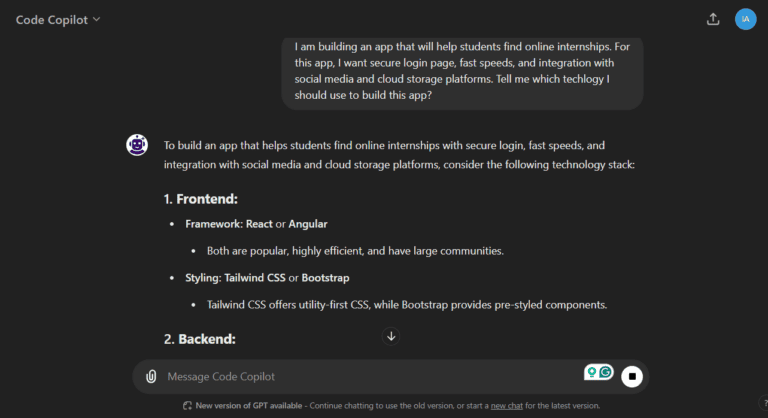Click the "1. Frontend:" heading

point(201,198)
